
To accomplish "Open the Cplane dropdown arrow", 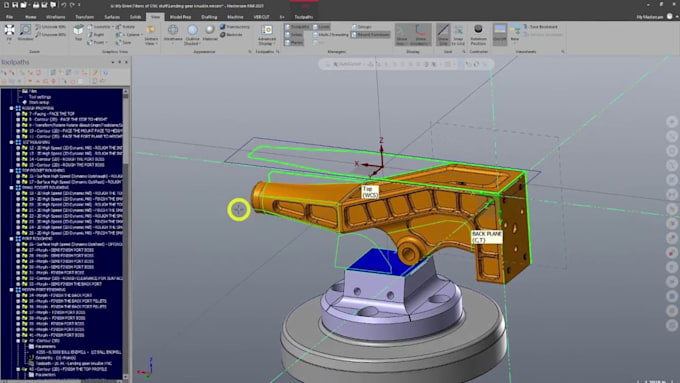I will click(x=142, y=35).
